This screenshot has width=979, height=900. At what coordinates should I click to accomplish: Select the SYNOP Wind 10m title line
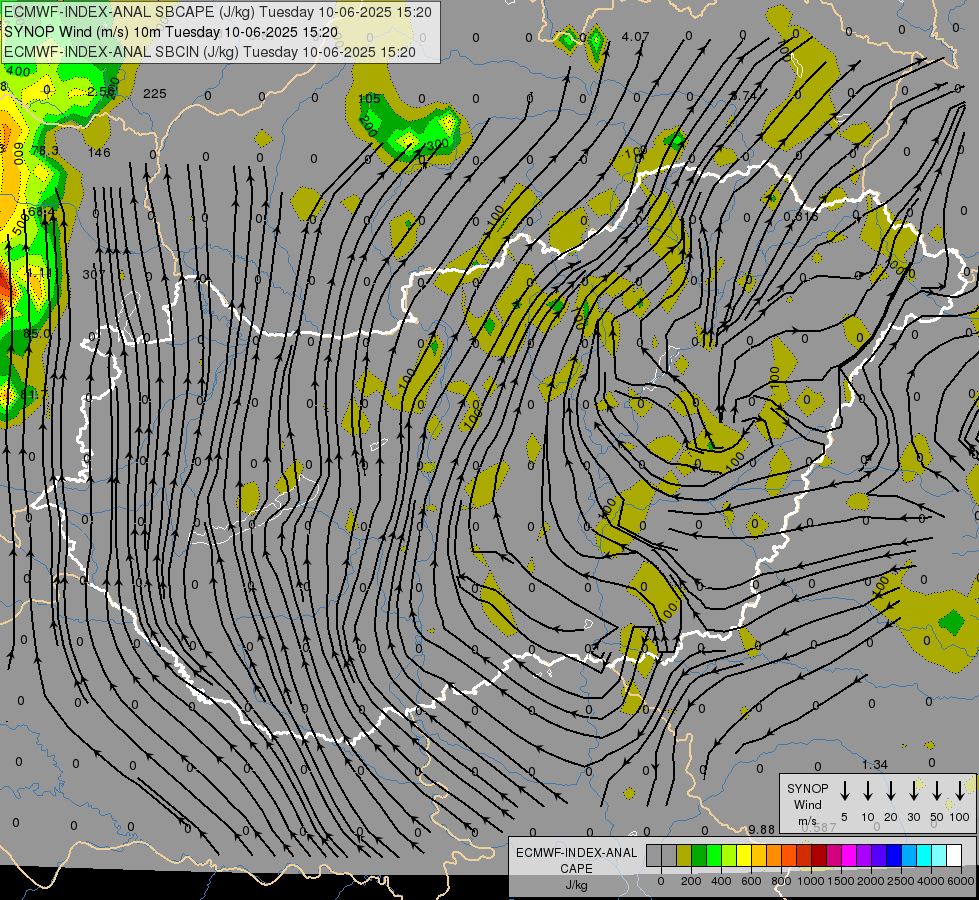pyautogui.click(x=171, y=32)
